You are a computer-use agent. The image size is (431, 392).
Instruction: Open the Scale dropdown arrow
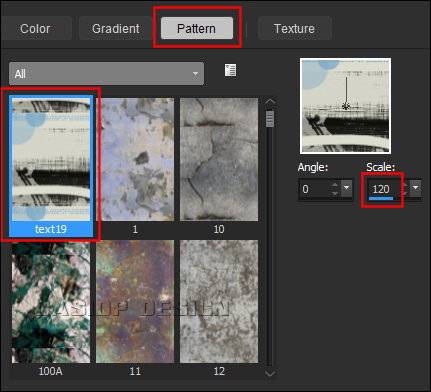click(415, 188)
